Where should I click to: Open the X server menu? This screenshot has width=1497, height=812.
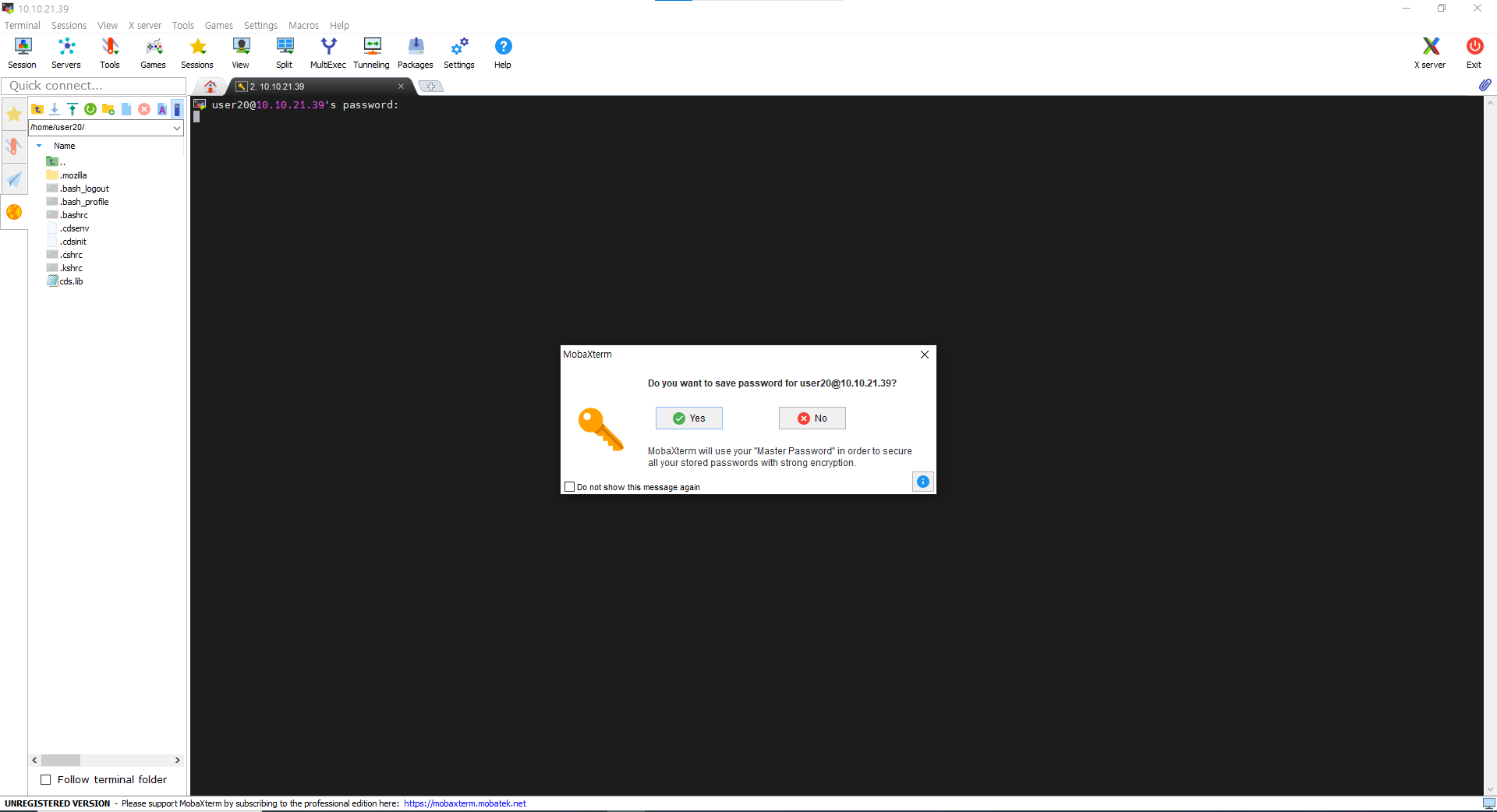point(145,26)
